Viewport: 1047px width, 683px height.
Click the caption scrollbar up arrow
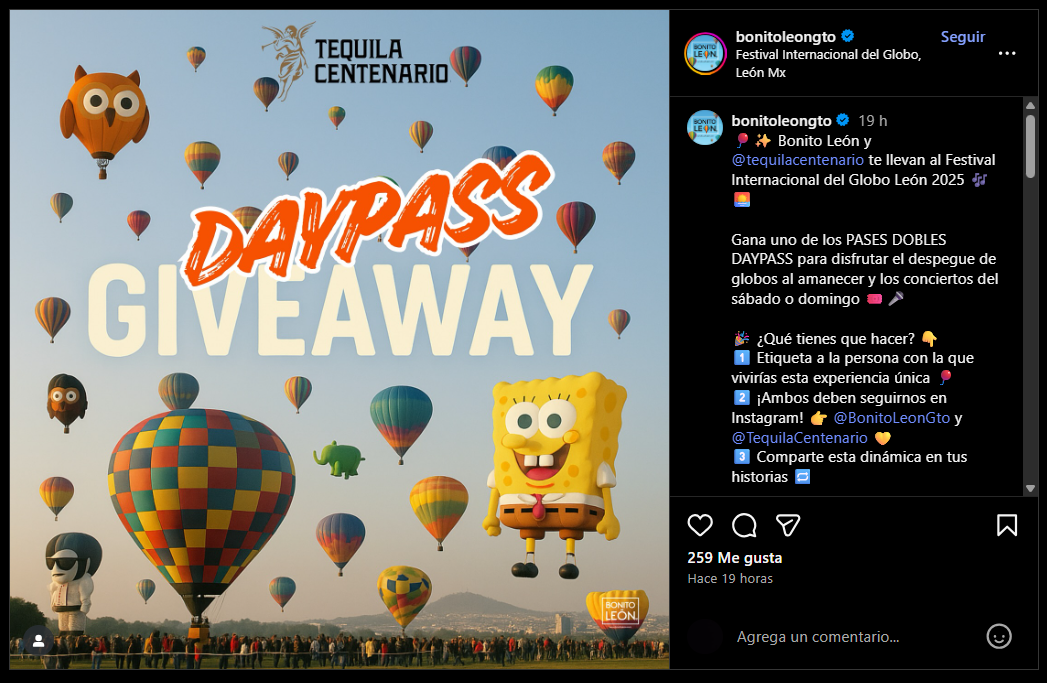(x=1030, y=105)
